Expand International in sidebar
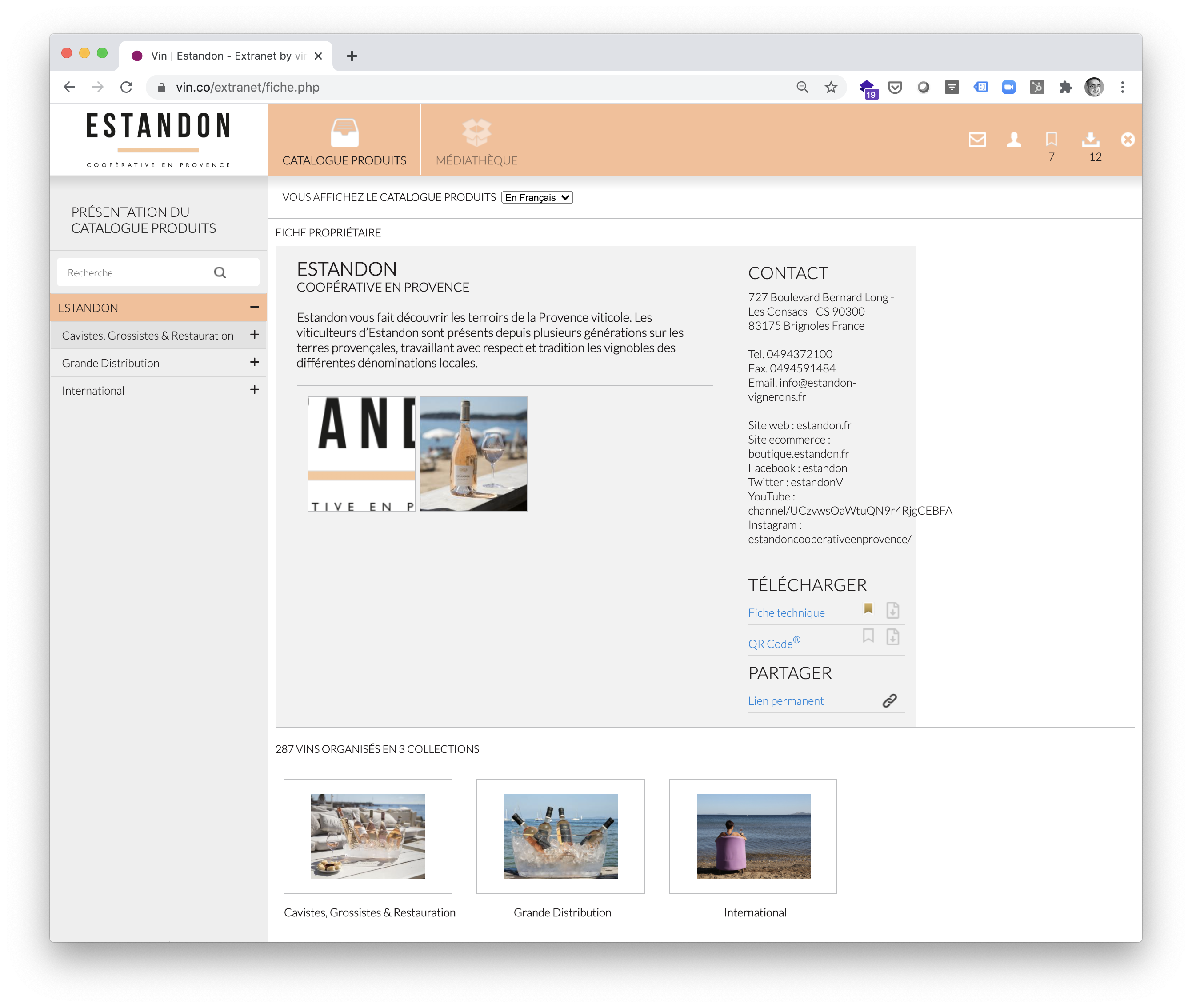The width and height of the screenshot is (1192, 1008). point(254,390)
